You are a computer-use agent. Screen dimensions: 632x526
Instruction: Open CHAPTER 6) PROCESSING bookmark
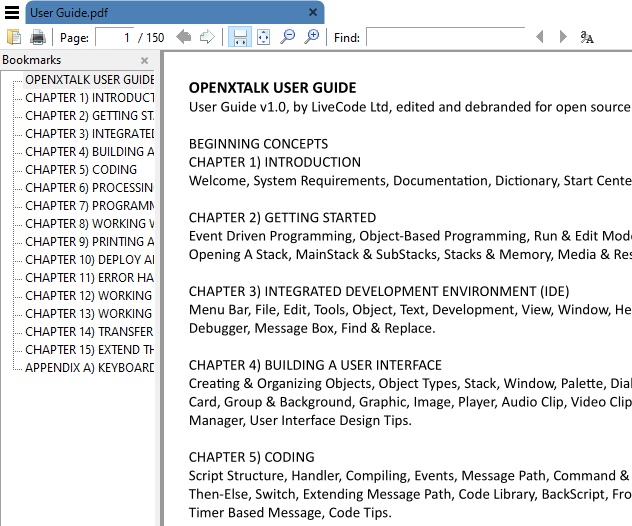[x=89, y=187]
